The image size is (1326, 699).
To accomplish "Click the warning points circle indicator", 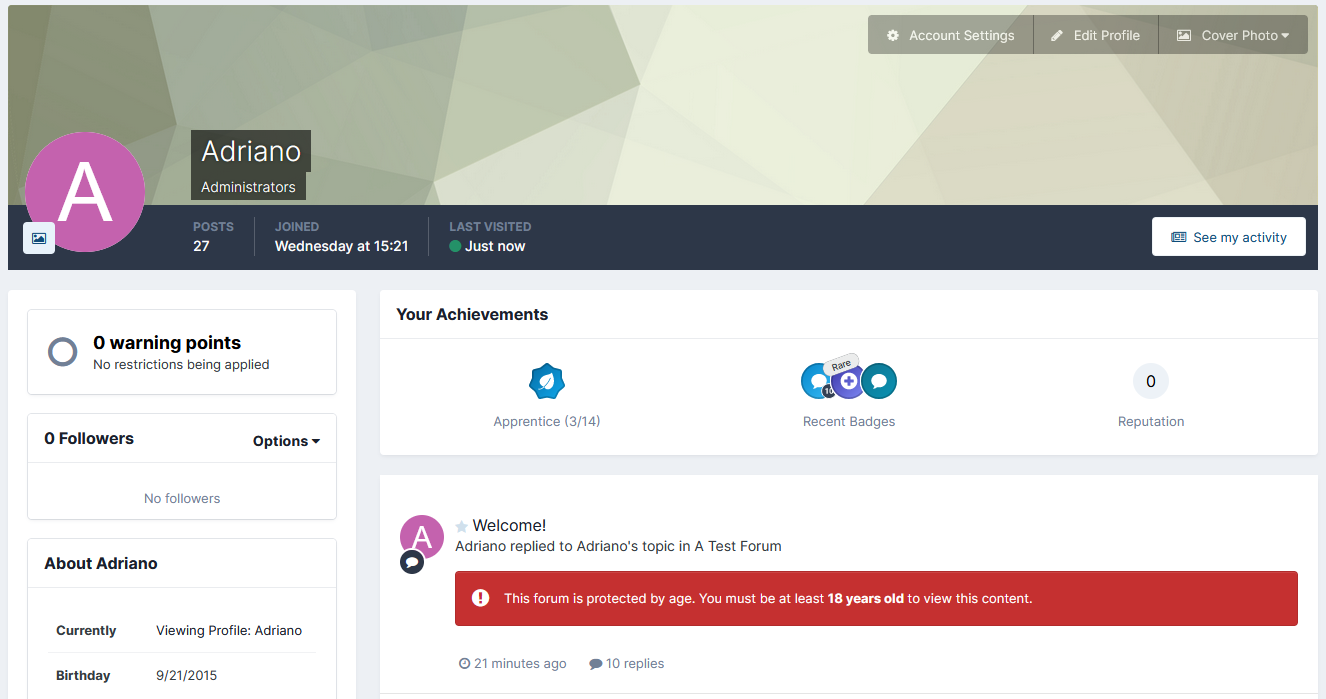I will [x=63, y=352].
